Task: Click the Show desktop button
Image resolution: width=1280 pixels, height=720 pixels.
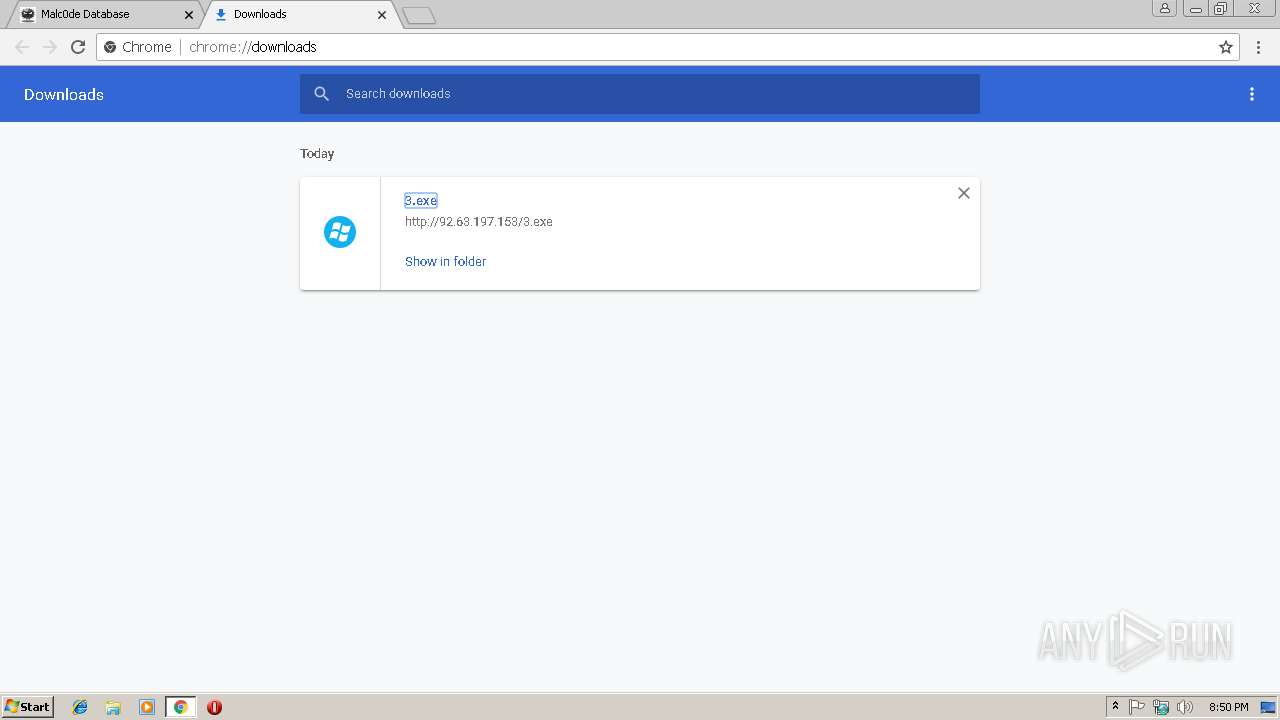Action: pos(1268,707)
